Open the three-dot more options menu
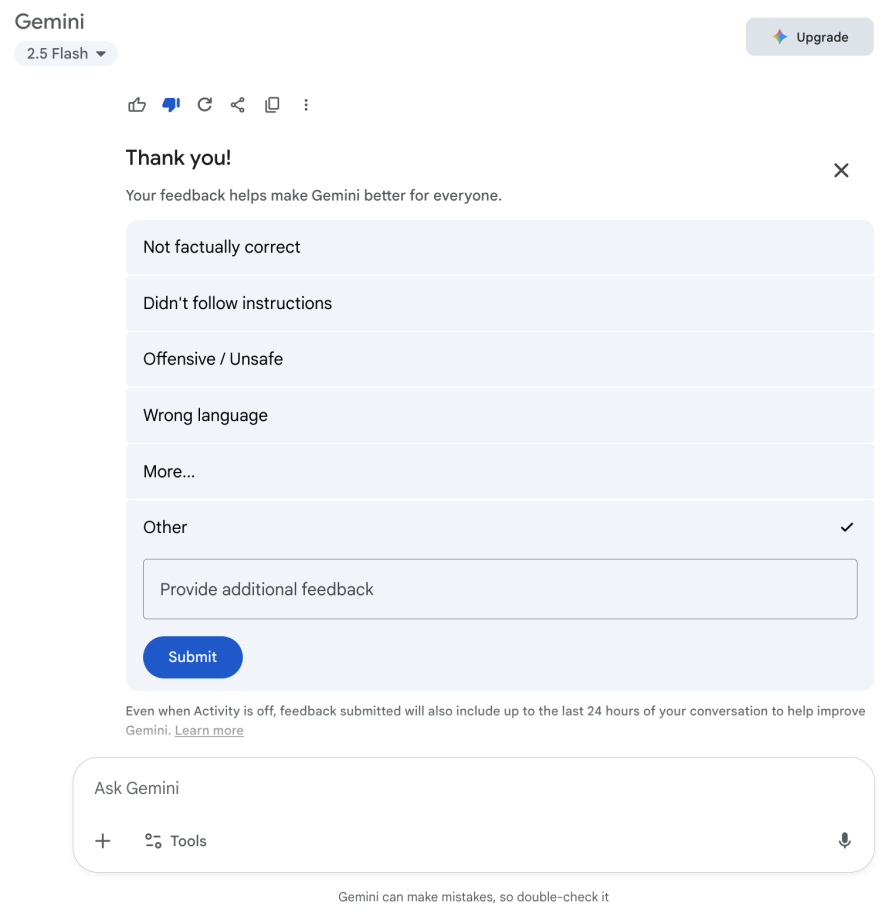Screen dimensions: 895x923 [306, 105]
